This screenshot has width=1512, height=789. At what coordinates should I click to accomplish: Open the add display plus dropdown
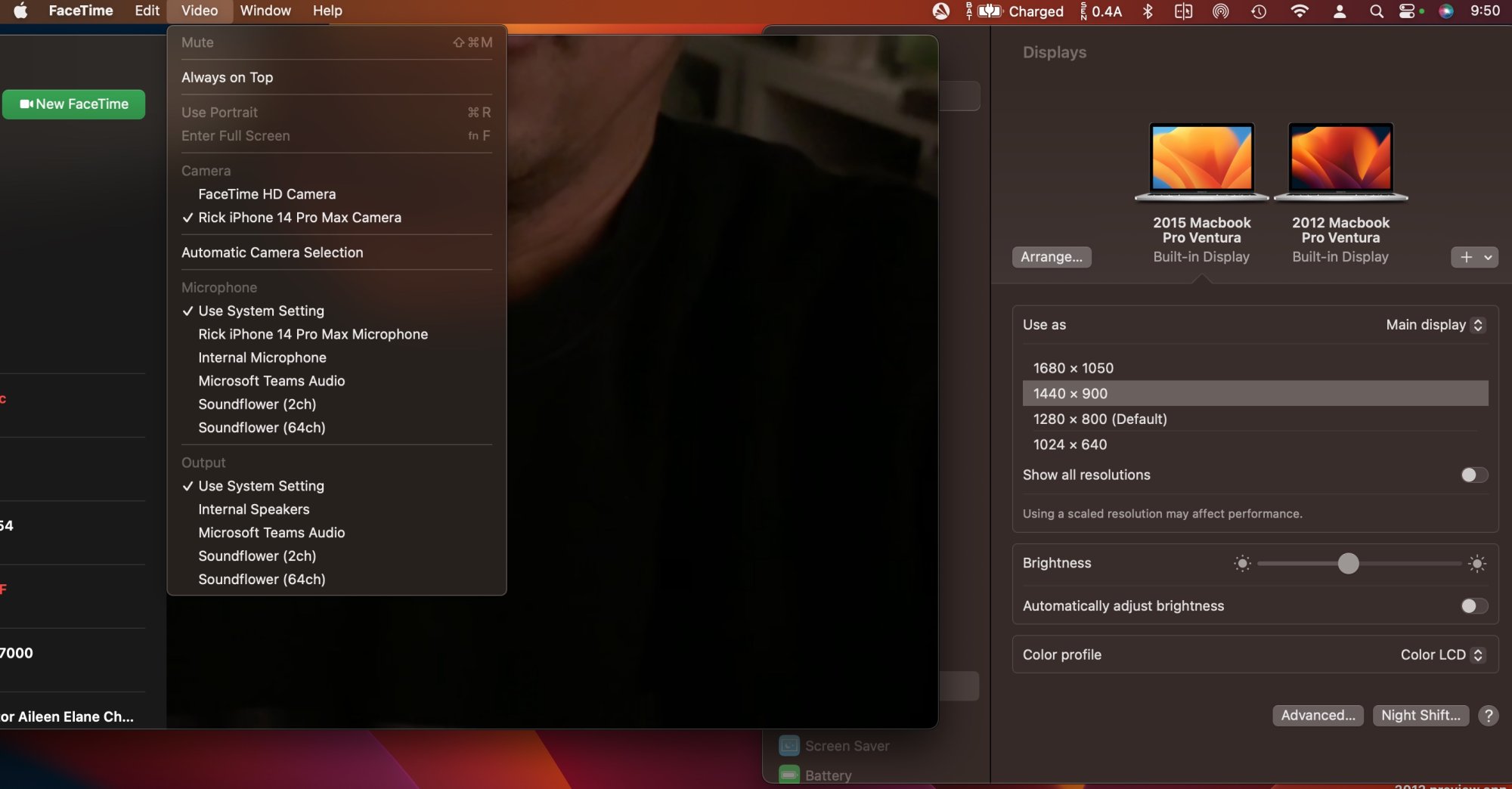point(1474,257)
